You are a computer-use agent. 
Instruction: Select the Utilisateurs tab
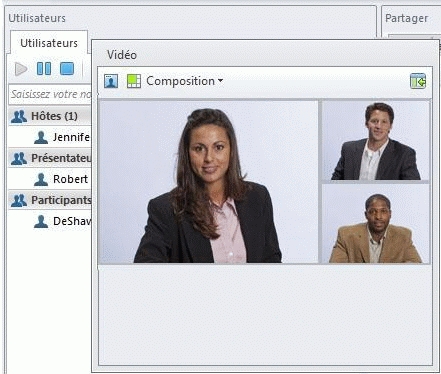[49, 43]
